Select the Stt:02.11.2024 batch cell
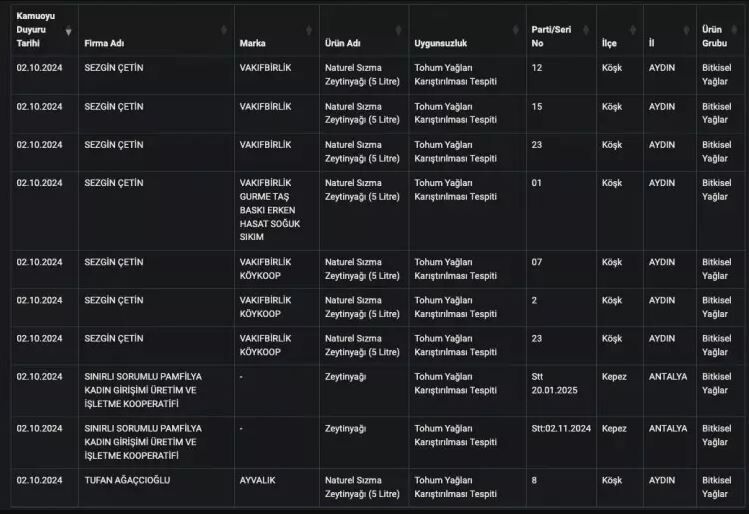Viewport: 749px width, 514px height. [x=561, y=429]
